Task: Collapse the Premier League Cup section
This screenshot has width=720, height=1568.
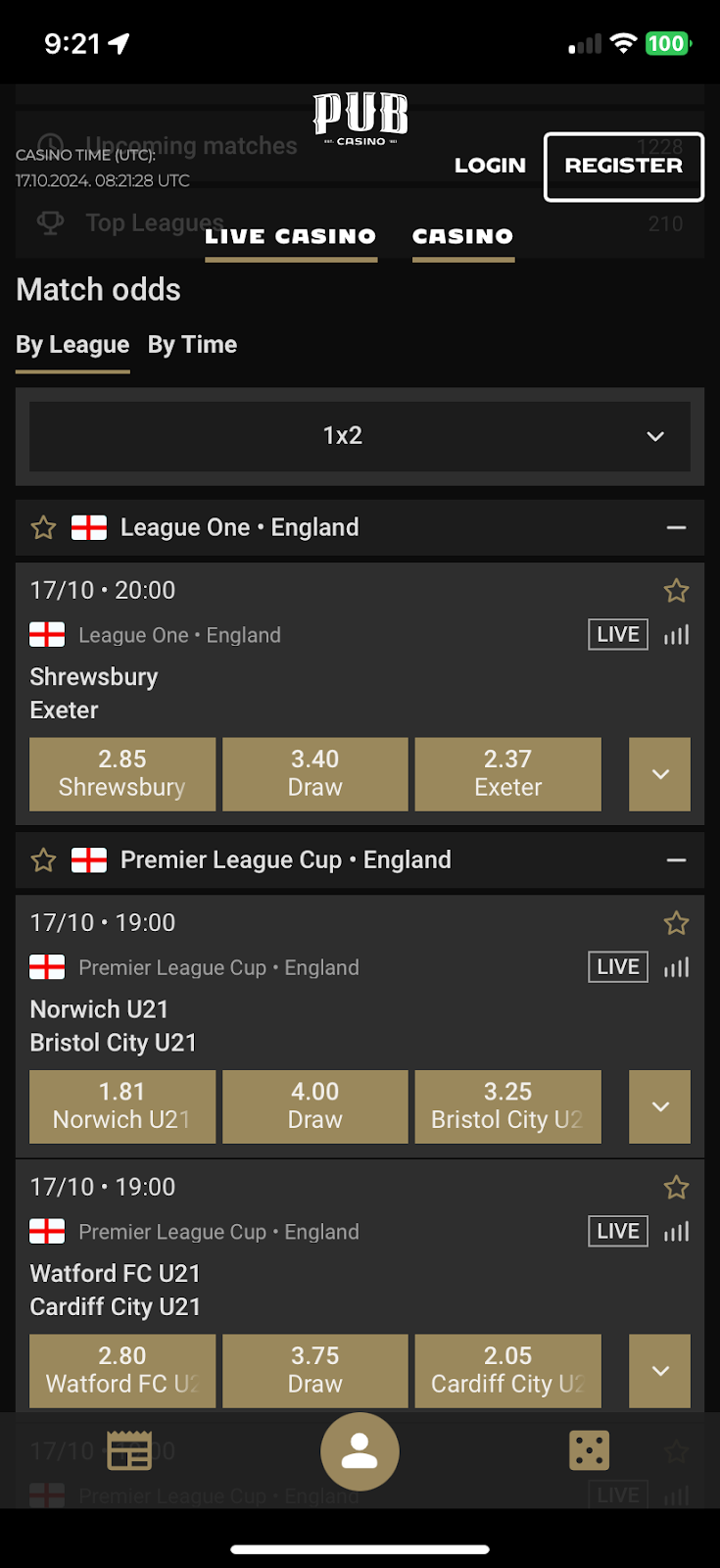Action: pos(676,860)
